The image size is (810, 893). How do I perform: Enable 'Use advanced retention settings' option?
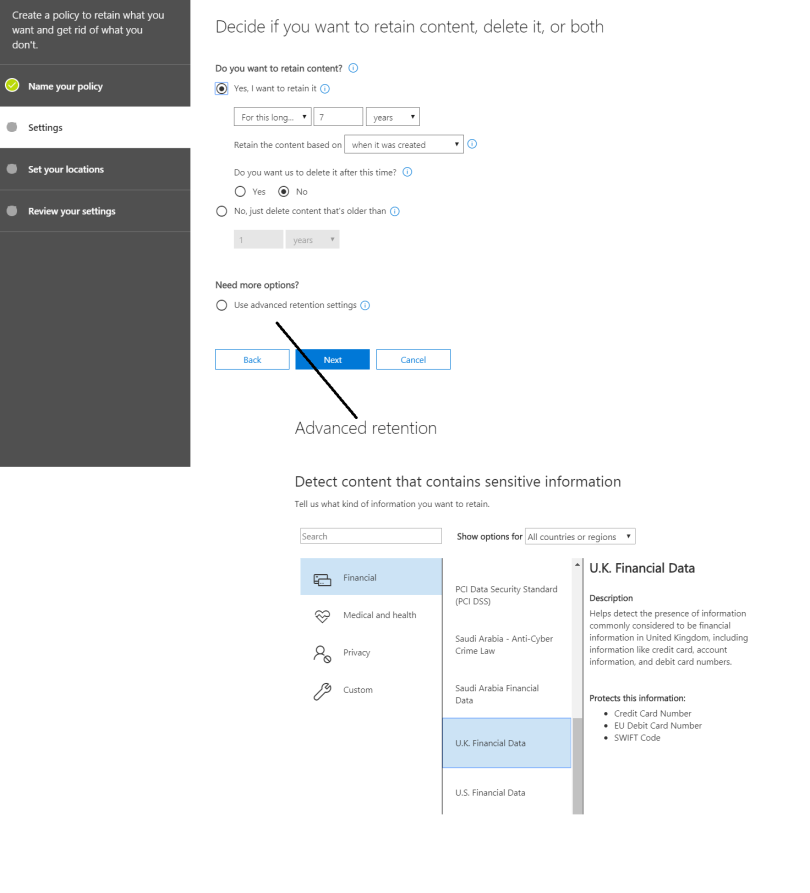pyautogui.click(x=222, y=305)
